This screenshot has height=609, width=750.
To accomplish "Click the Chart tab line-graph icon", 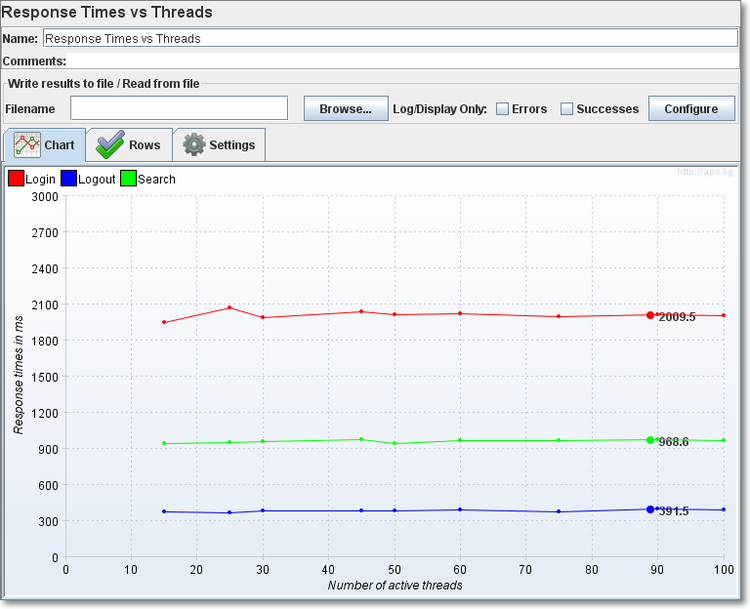I will coord(27,145).
